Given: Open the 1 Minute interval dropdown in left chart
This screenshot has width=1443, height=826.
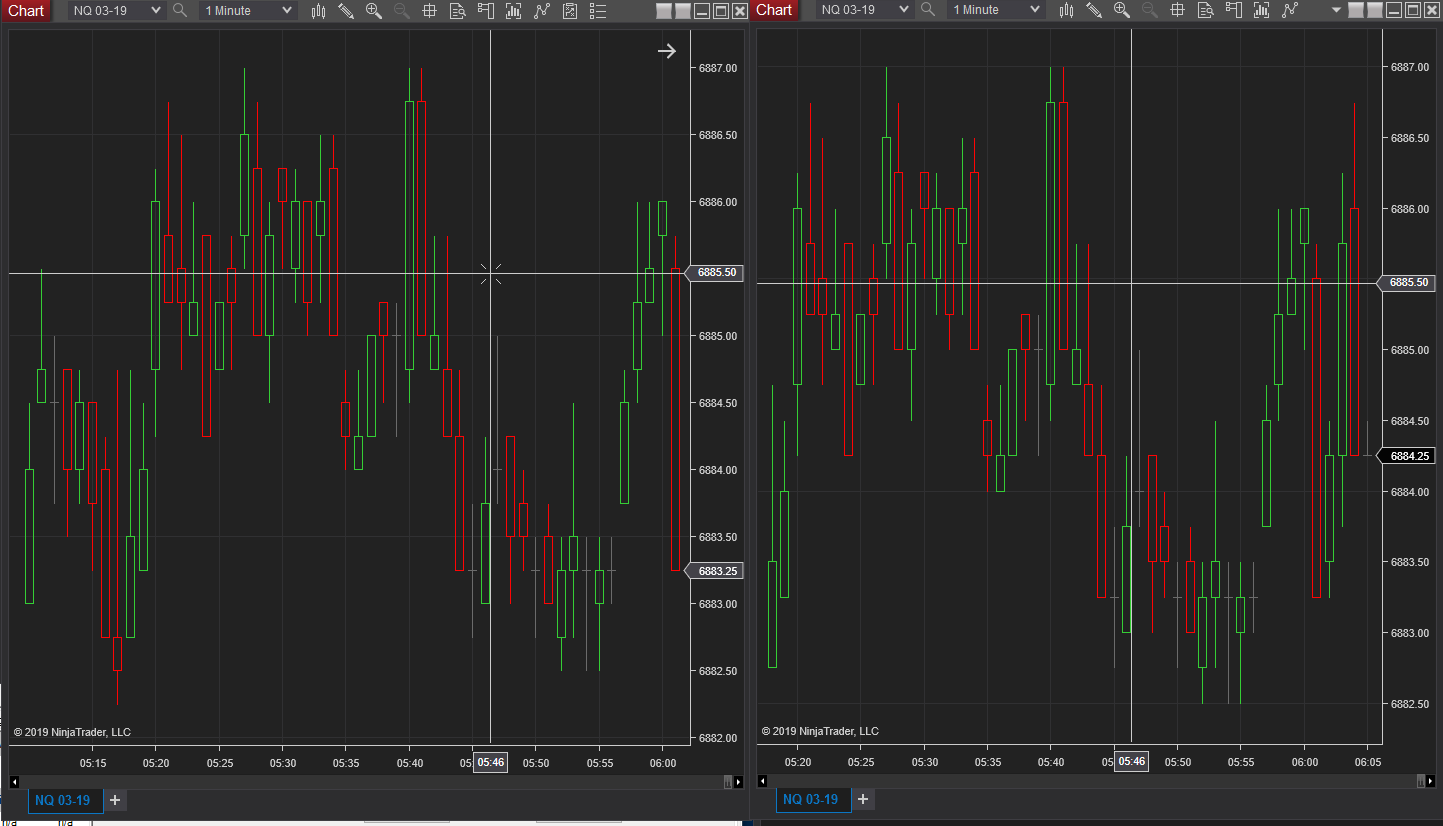Looking at the screenshot, I should tap(248, 10).
